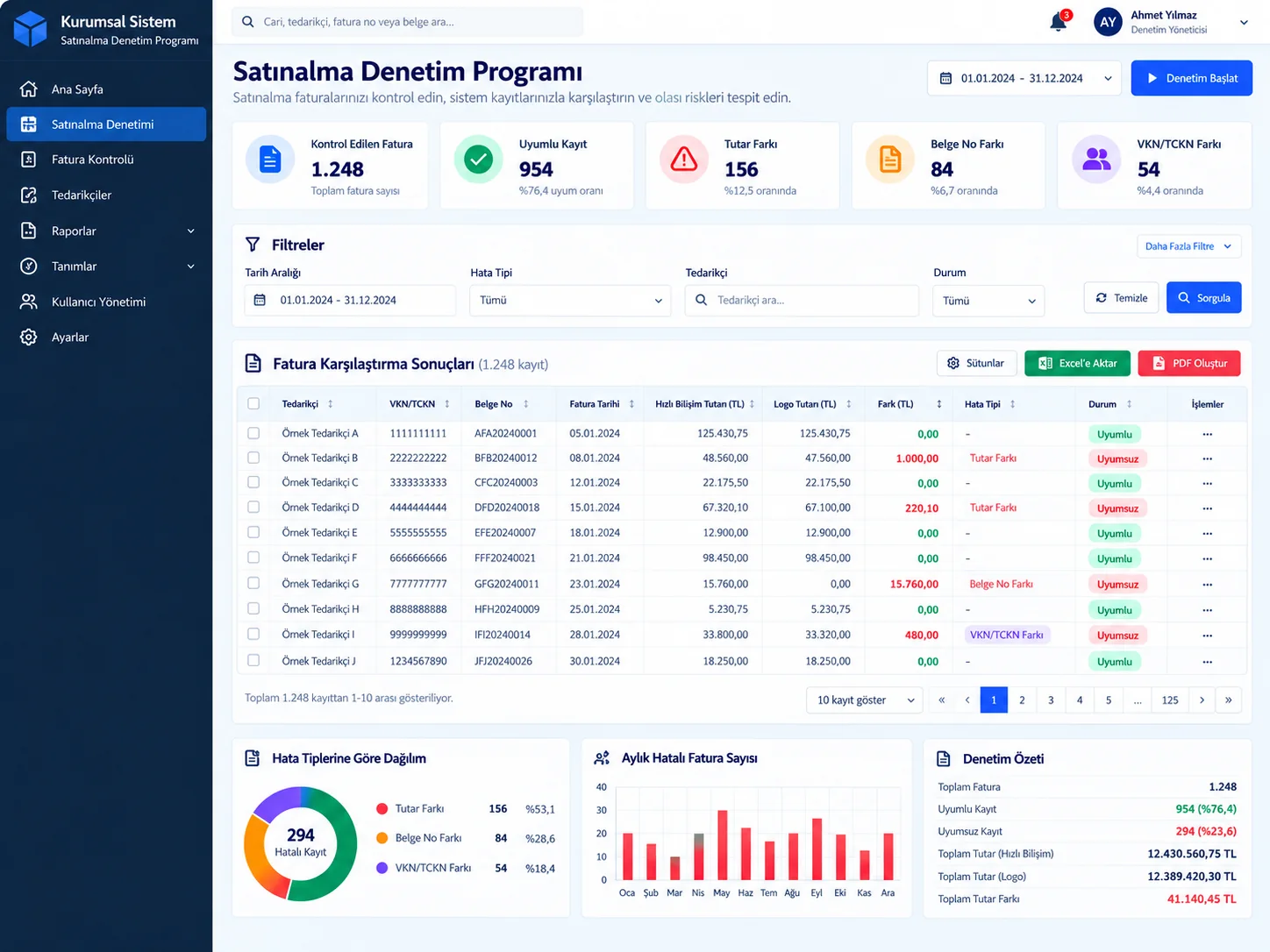Screen dimensions: 1270x952
Task: Go to next results page arrow
Action: tap(1202, 700)
